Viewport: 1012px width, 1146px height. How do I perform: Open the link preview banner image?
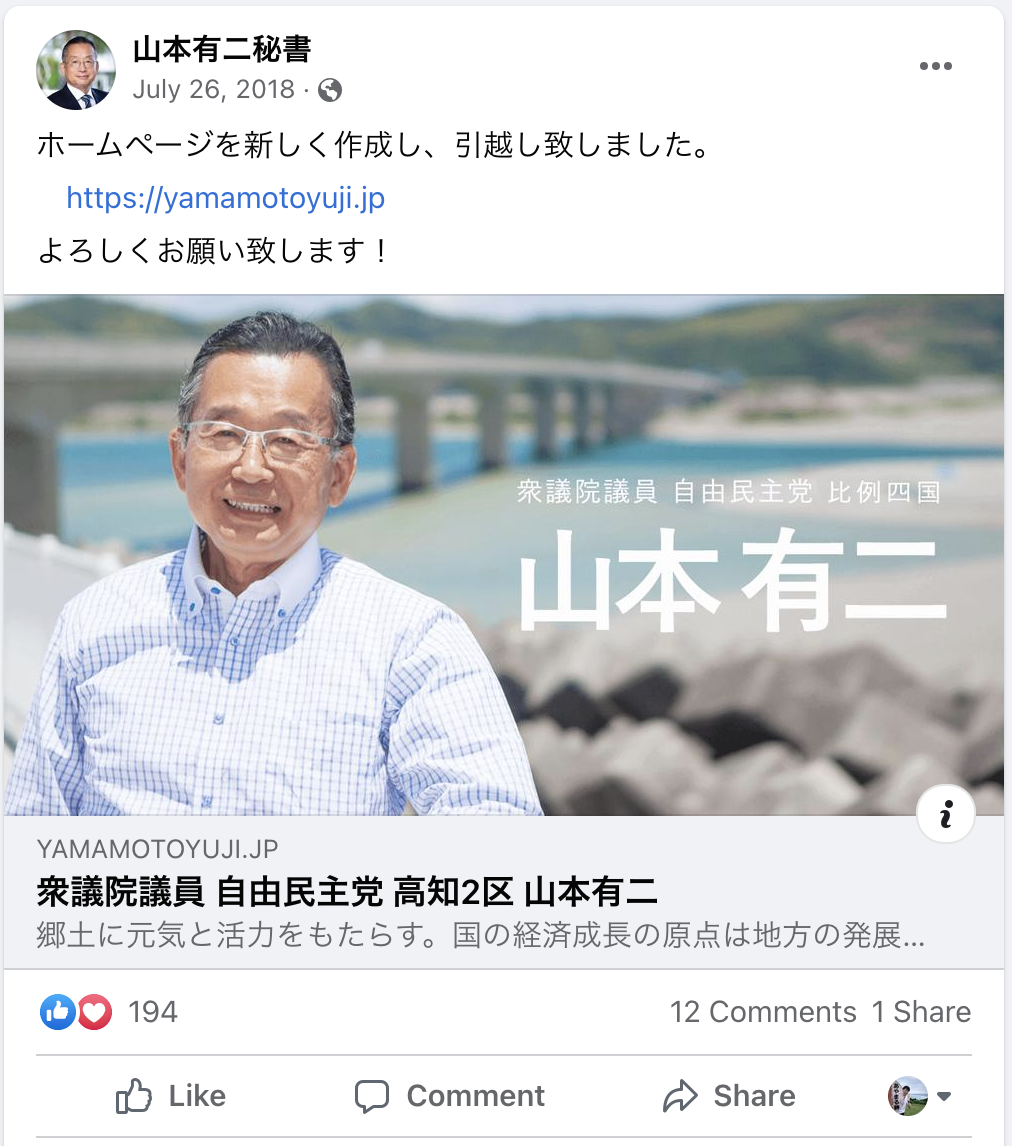[x=503, y=555]
